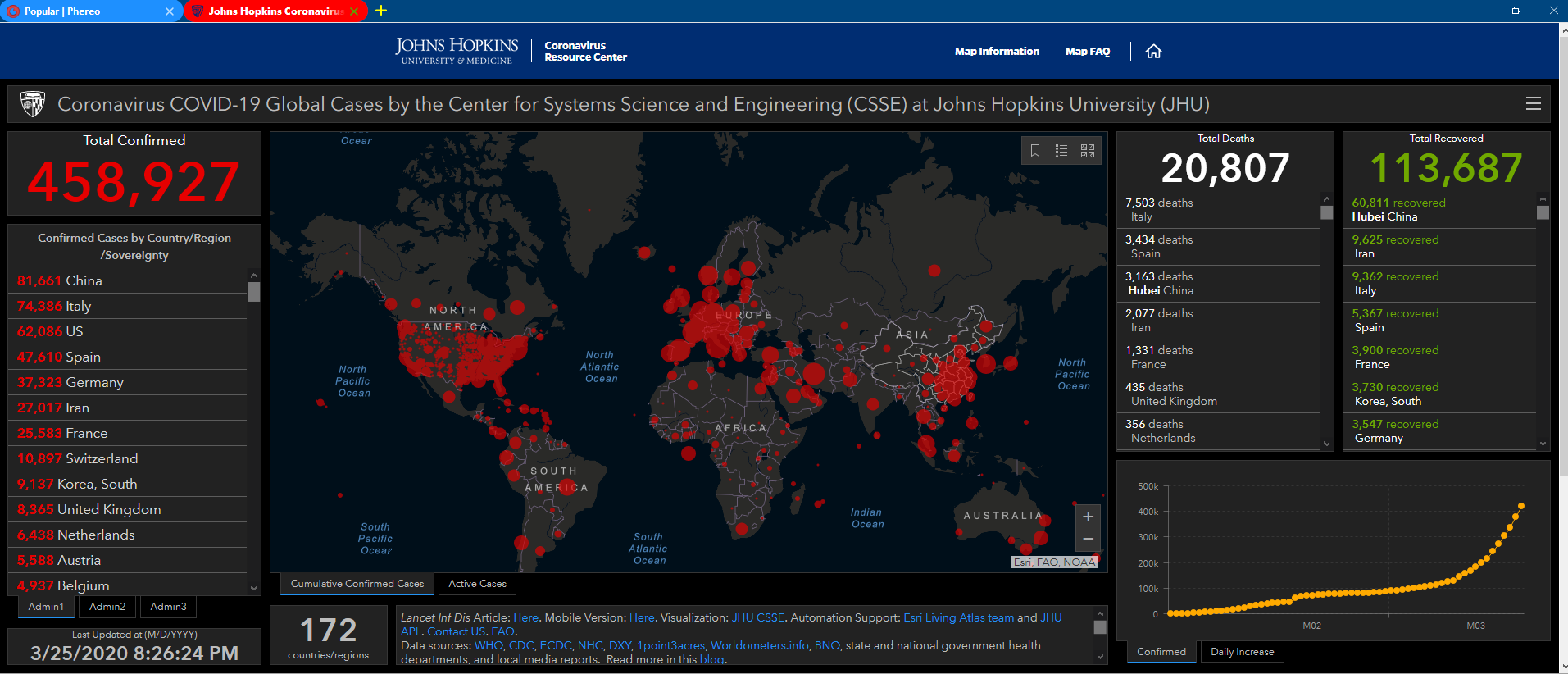This screenshot has height=674, width=1568.
Task: Click the down arrow of the deaths list scrollbar
Action: (x=1327, y=444)
